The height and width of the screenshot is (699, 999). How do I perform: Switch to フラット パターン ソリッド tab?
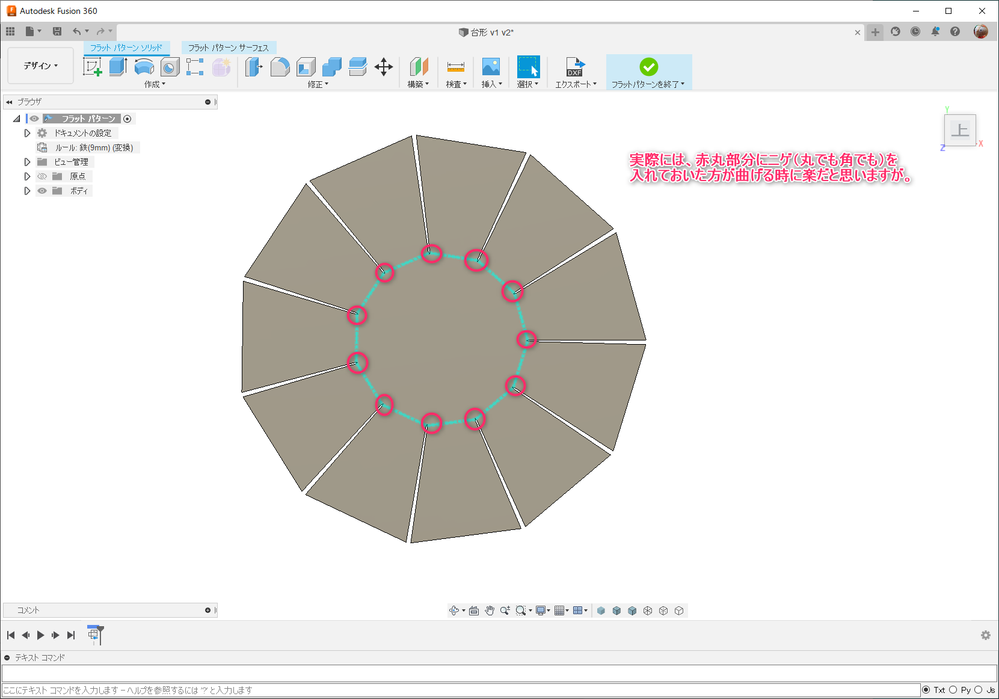(126, 48)
